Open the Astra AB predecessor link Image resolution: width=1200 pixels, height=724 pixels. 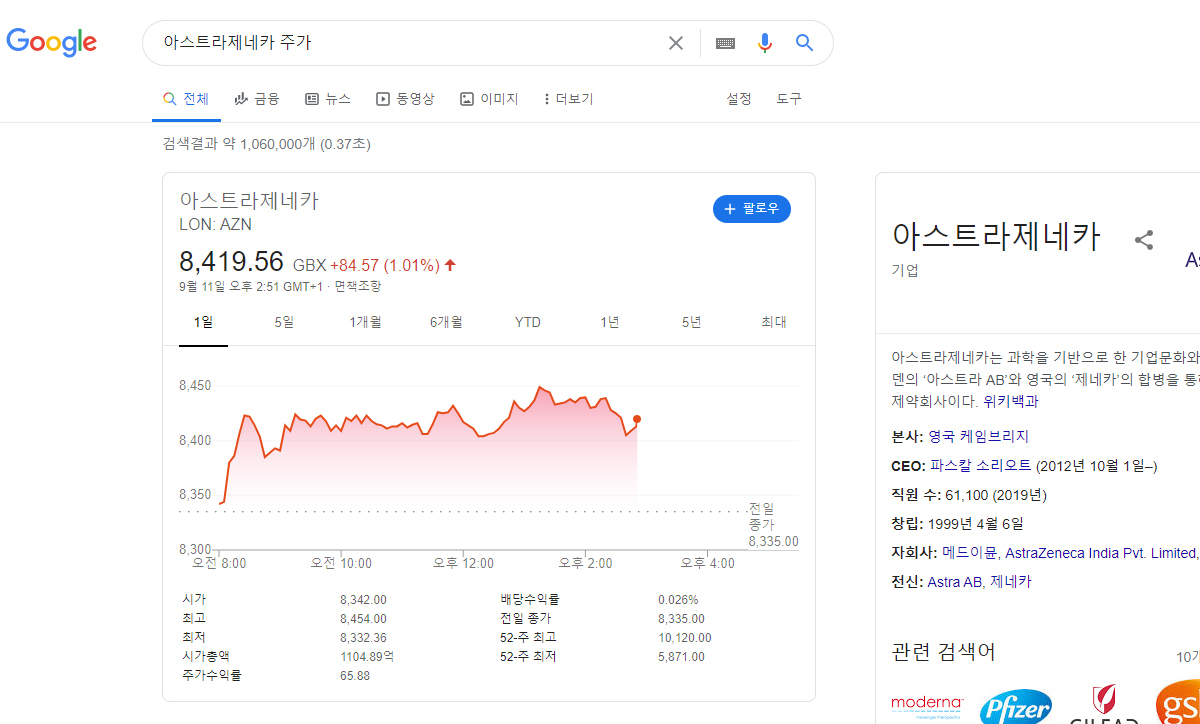[955, 582]
